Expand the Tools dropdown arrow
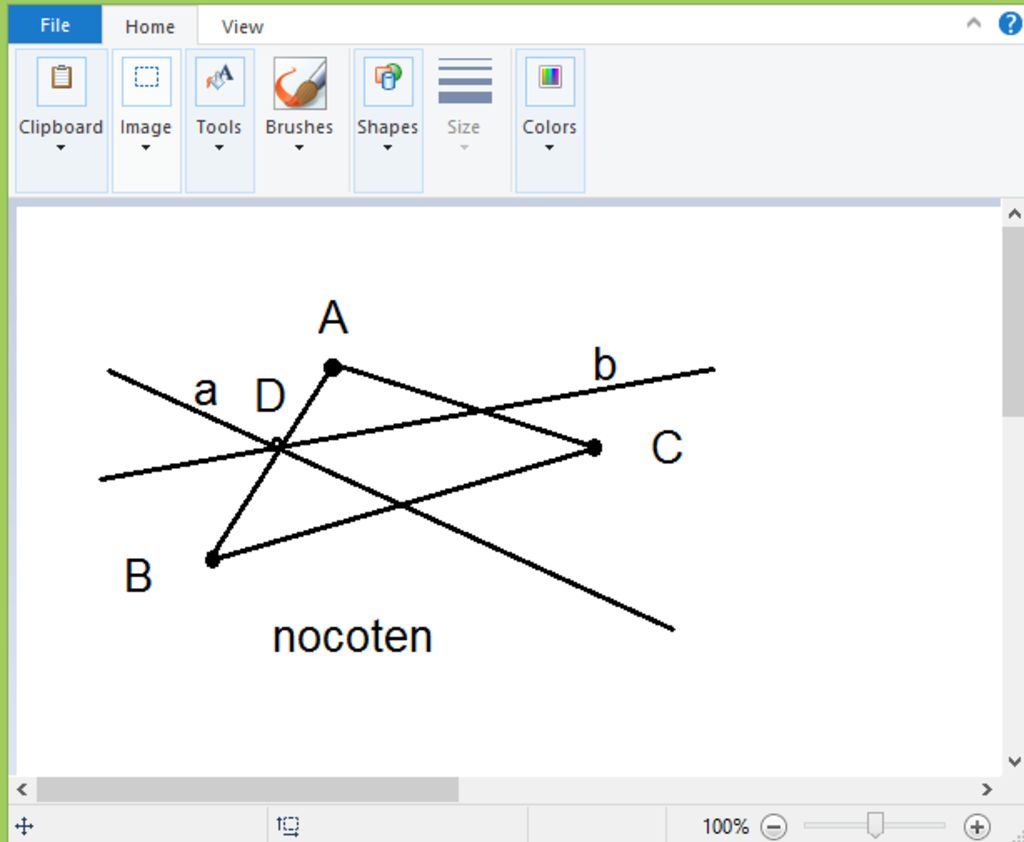 tap(219, 148)
